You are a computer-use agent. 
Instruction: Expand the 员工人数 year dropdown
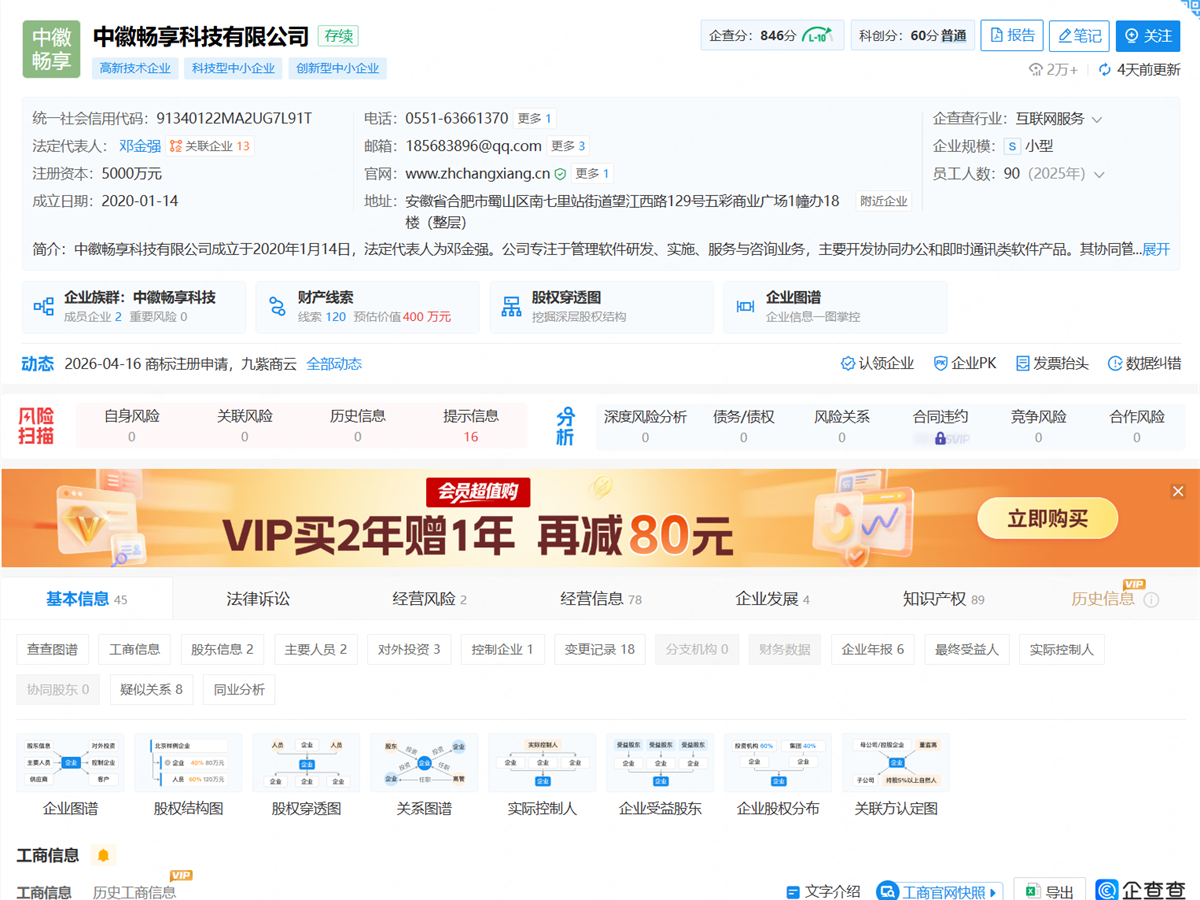click(x=1099, y=174)
